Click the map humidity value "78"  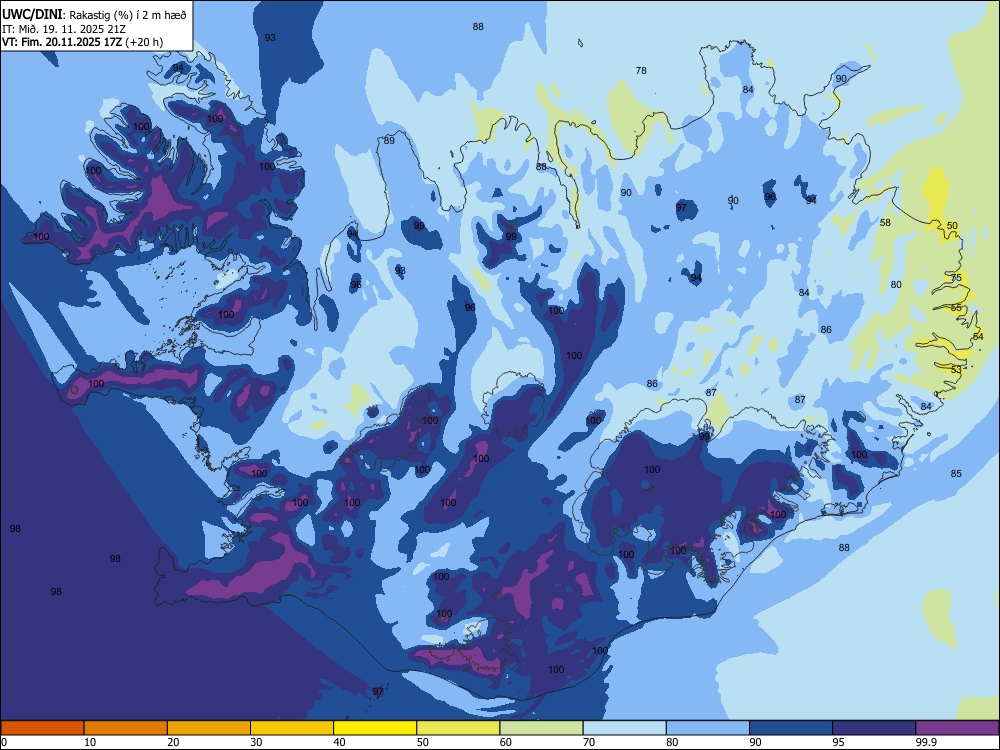point(641,71)
